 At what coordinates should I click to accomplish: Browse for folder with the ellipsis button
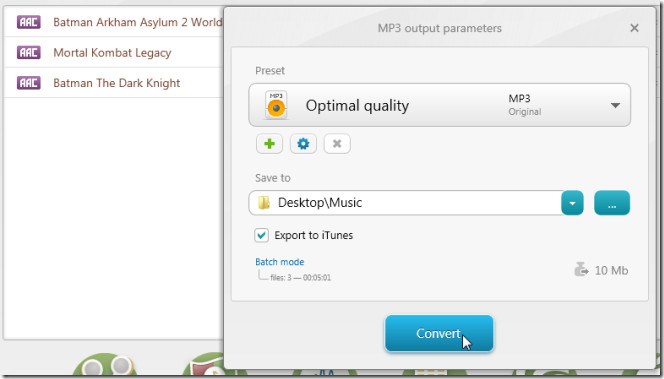(x=612, y=203)
